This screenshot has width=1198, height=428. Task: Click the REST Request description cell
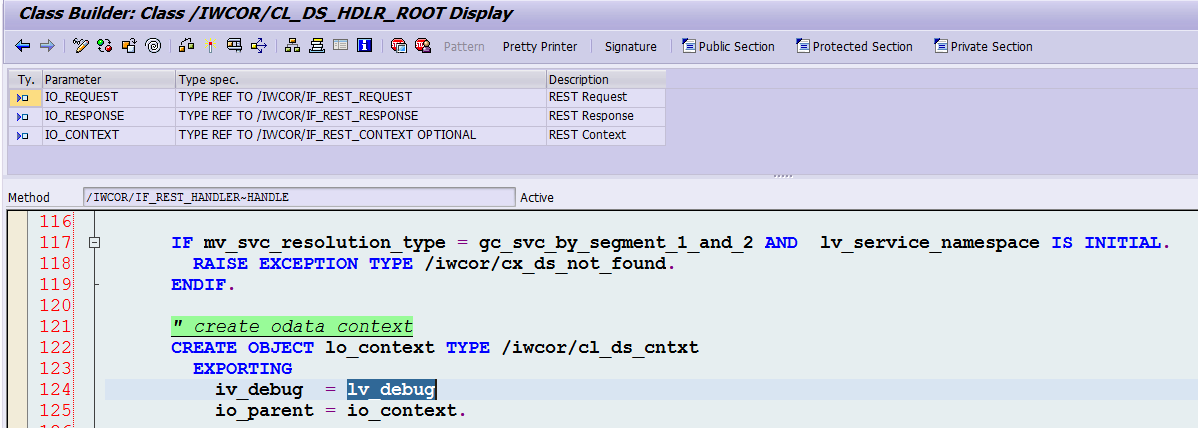point(606,97)
